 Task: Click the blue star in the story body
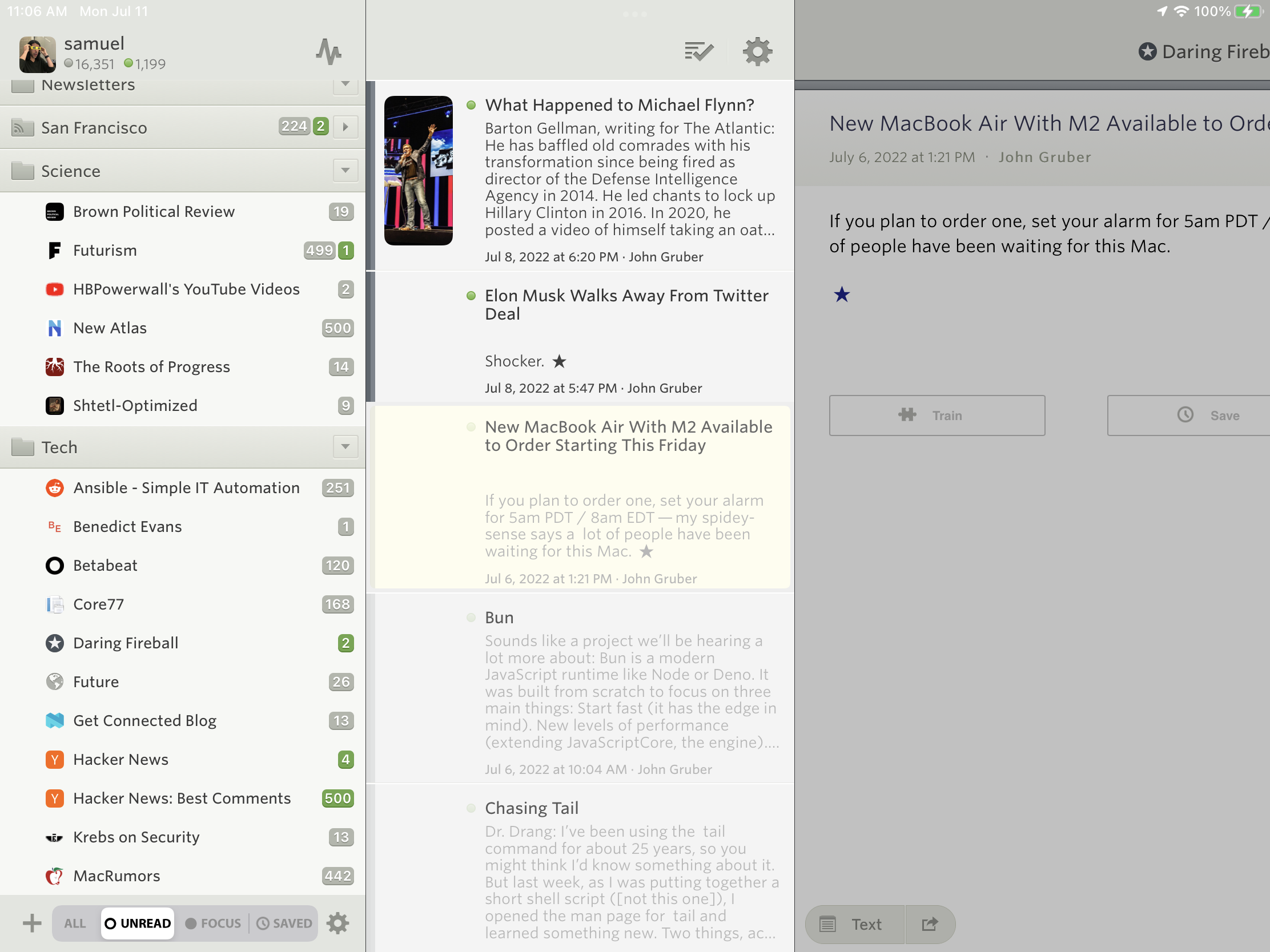click(x=841, y=295)
